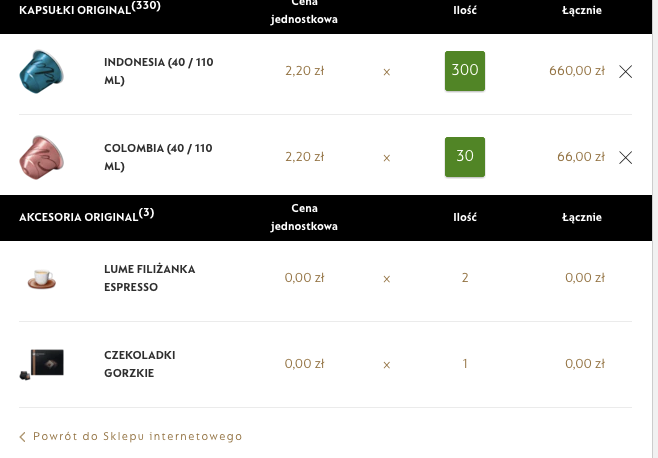
Task: Open the Indonesia quantity selector showing 300
Action: coord(465,71)
